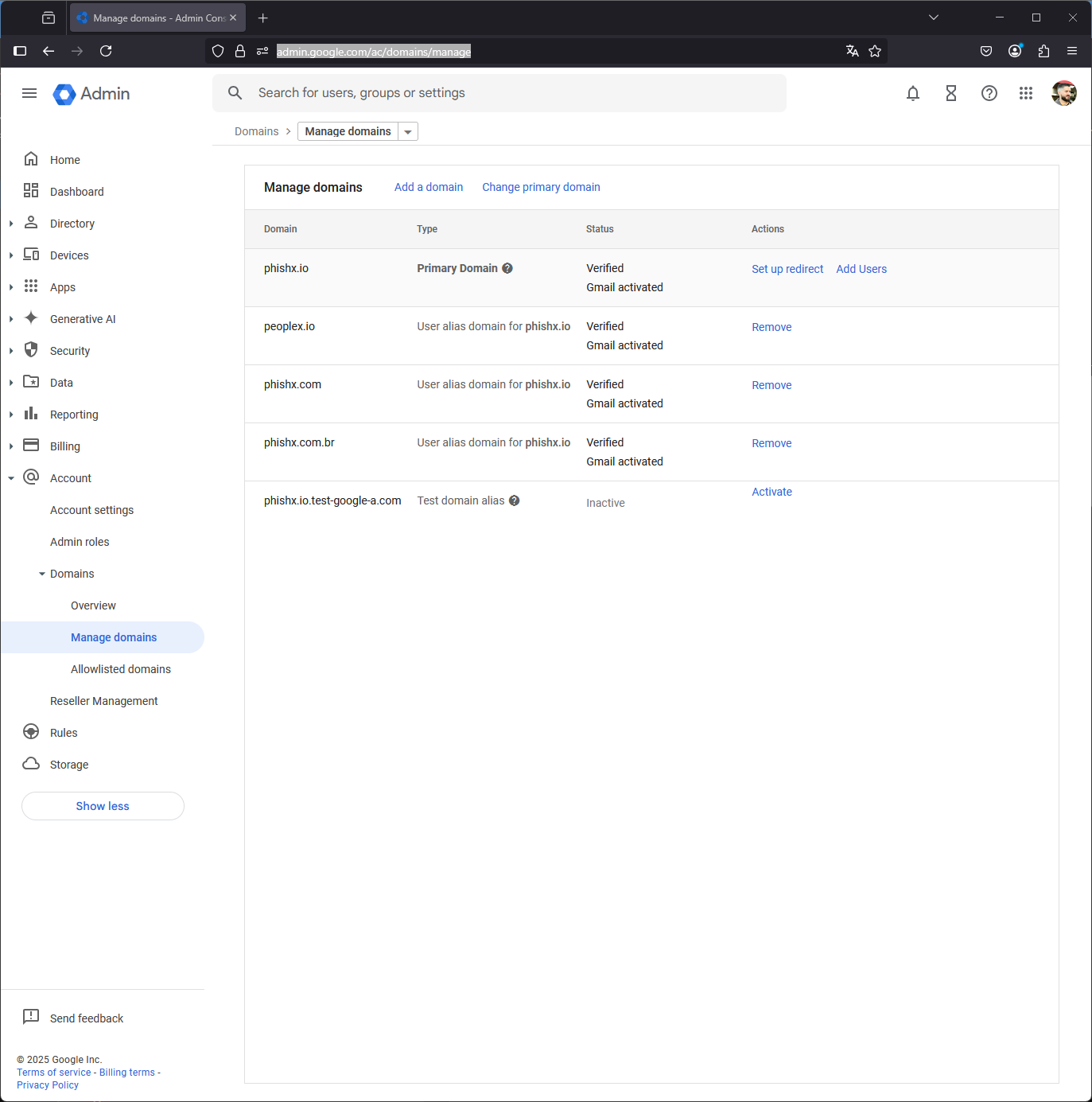Click help icon next to Primary Domain
Screen dimensions: 1092x1102
pyautogui.click(x=507, y=268)
